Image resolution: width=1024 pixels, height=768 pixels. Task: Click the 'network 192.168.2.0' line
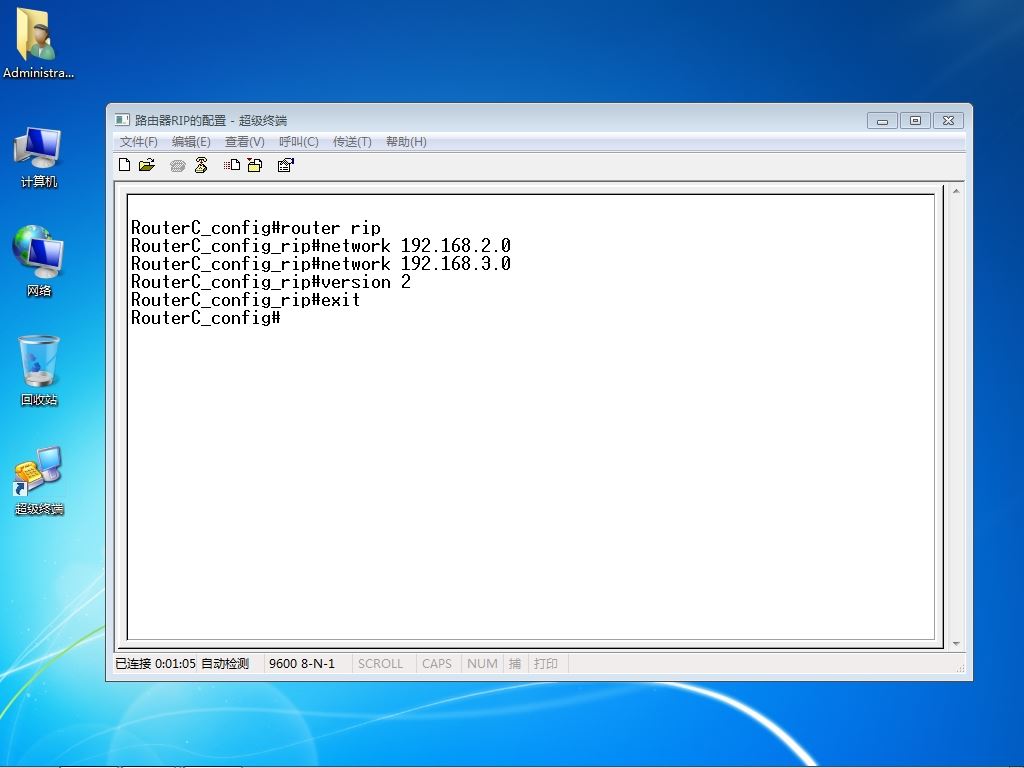[321, 246]
